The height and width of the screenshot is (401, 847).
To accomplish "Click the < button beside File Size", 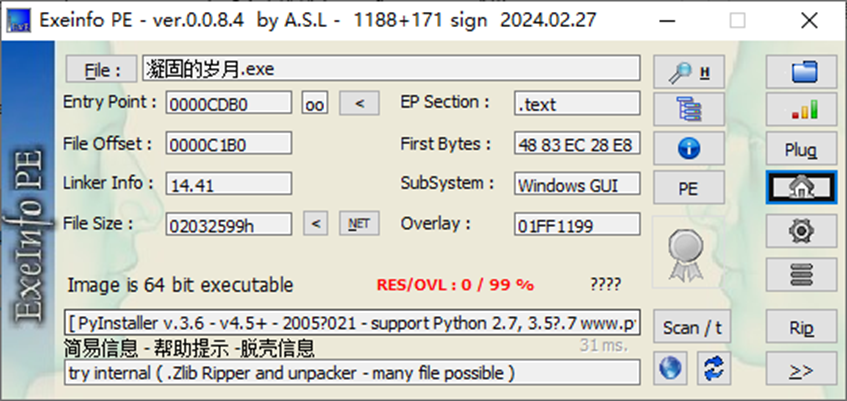I will coord(314,224).
